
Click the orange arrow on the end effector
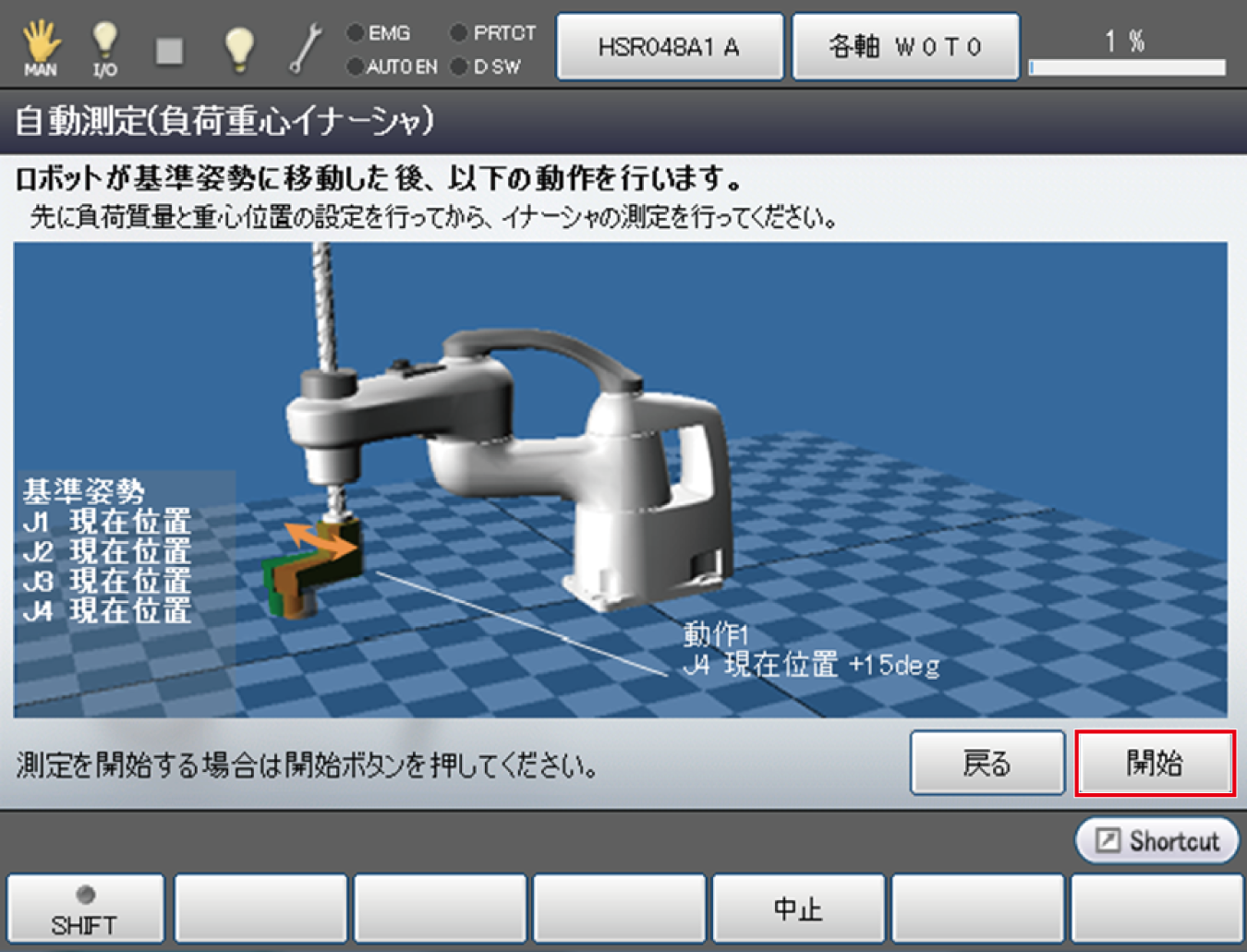[321, 541]
